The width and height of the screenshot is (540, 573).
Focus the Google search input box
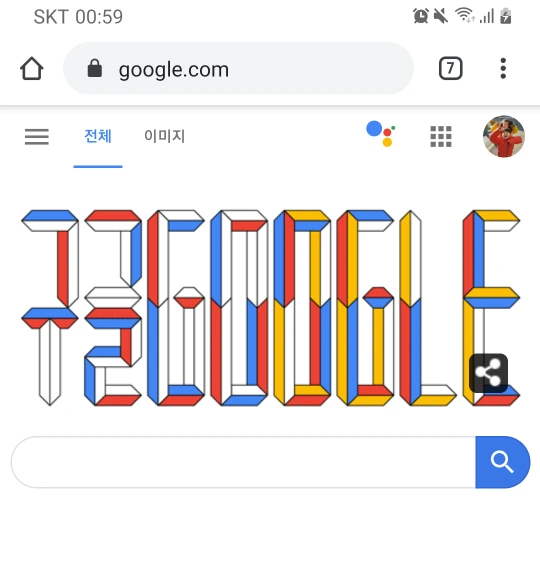(244, 462)
